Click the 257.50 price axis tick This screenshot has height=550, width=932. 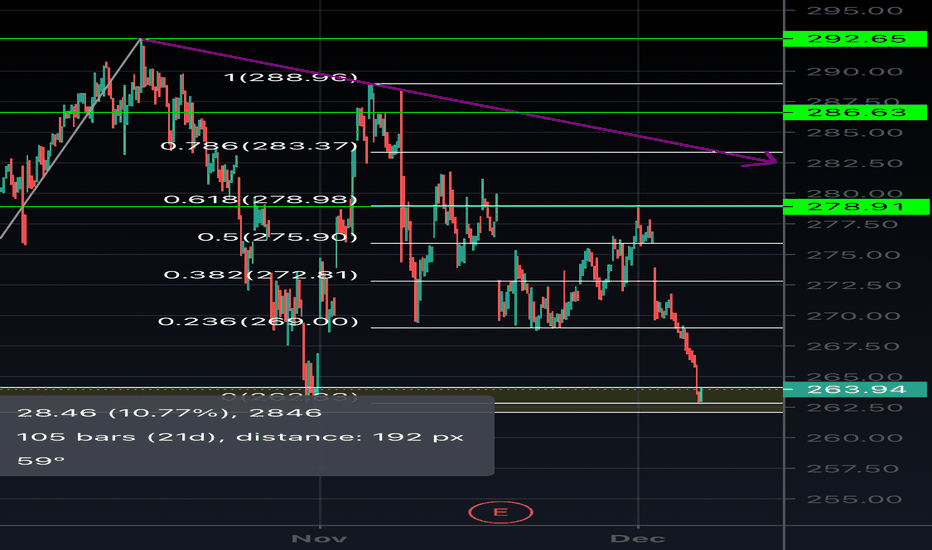point(855,469)
